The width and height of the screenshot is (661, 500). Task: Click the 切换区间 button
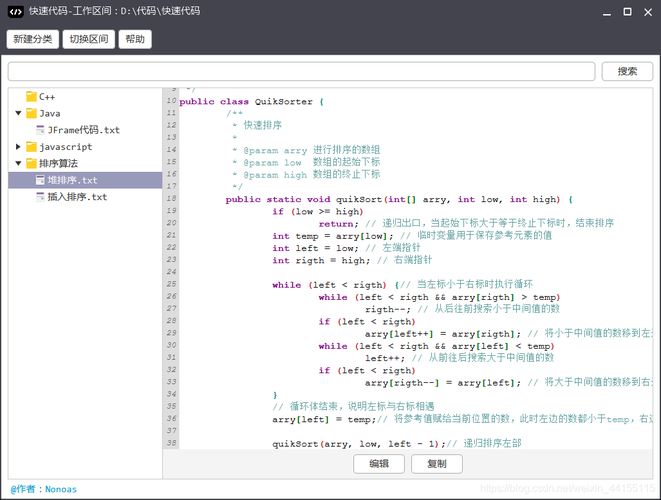(89, 39)
